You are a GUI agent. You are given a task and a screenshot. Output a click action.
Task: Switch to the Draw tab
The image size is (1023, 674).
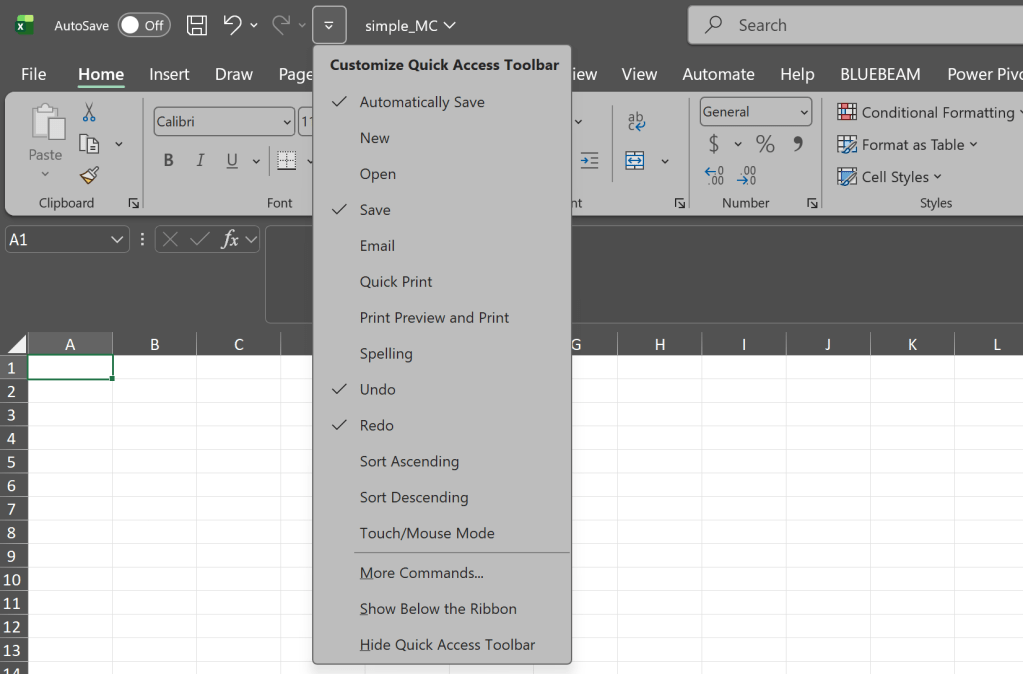tap(234, 74)
